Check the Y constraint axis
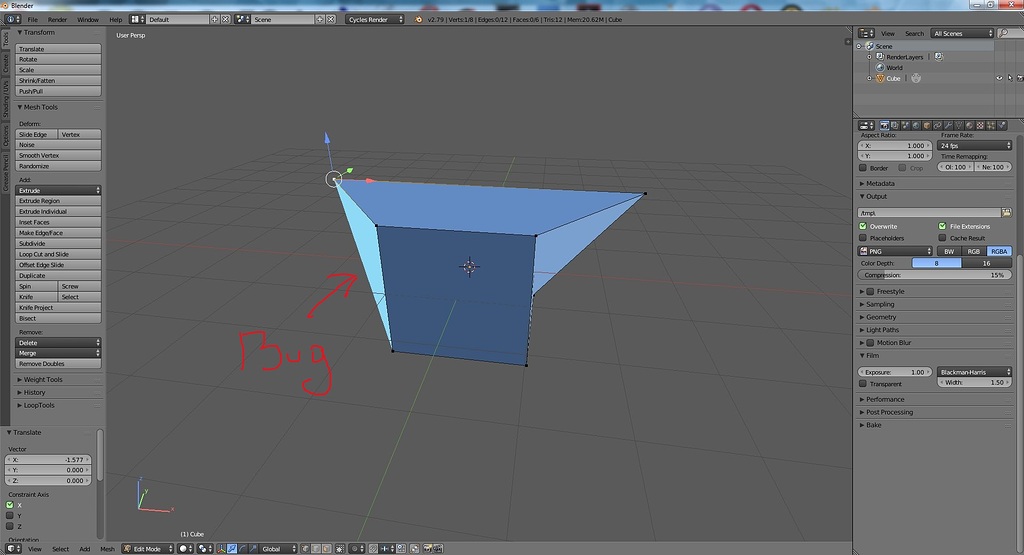The image size is (1024, 555). click(10, 515)
